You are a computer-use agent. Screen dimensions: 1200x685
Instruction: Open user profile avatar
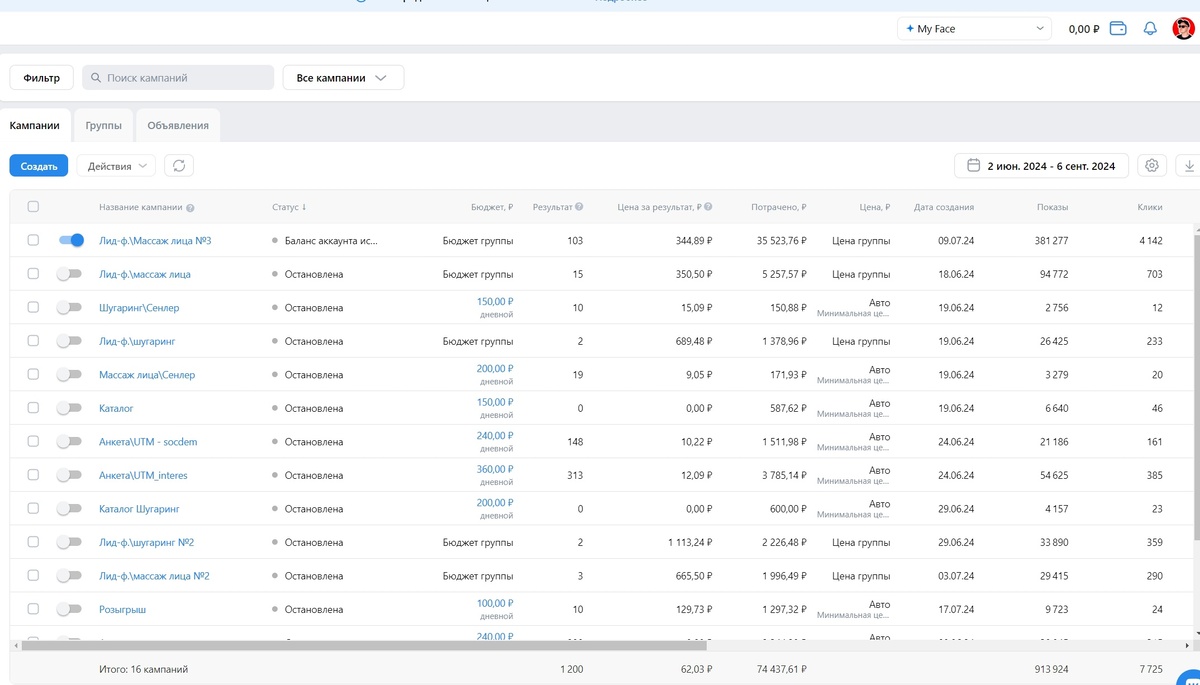(1183, 29)
